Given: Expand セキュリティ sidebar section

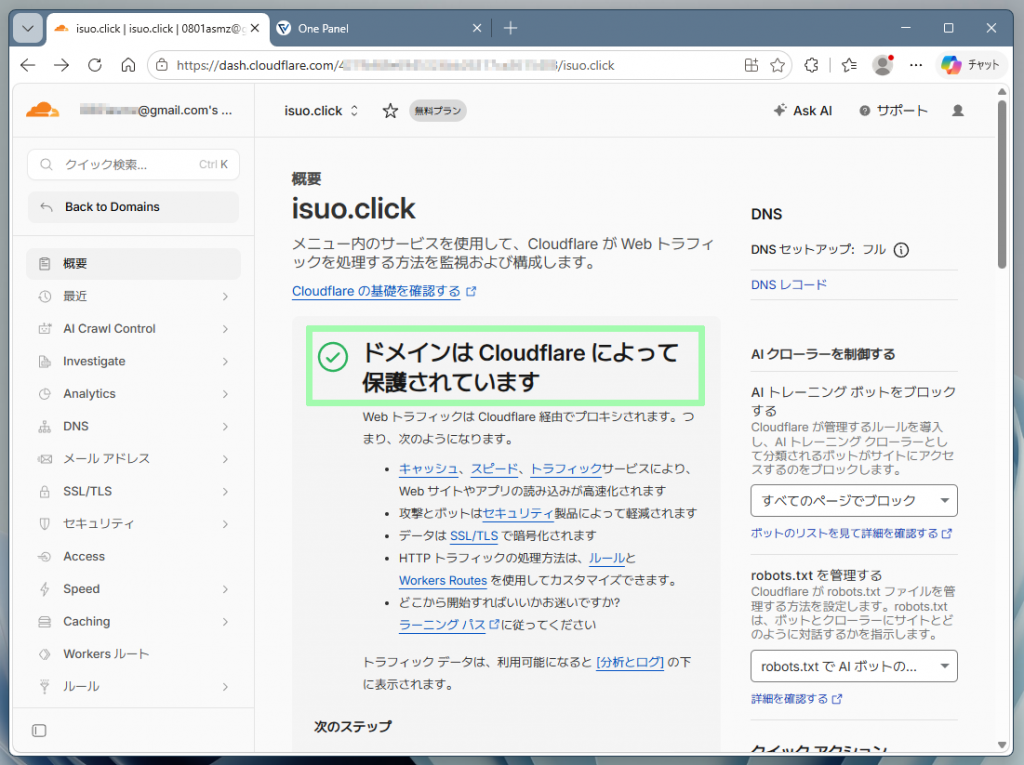Looking at the screenshot, I should (x=133, y=524).
